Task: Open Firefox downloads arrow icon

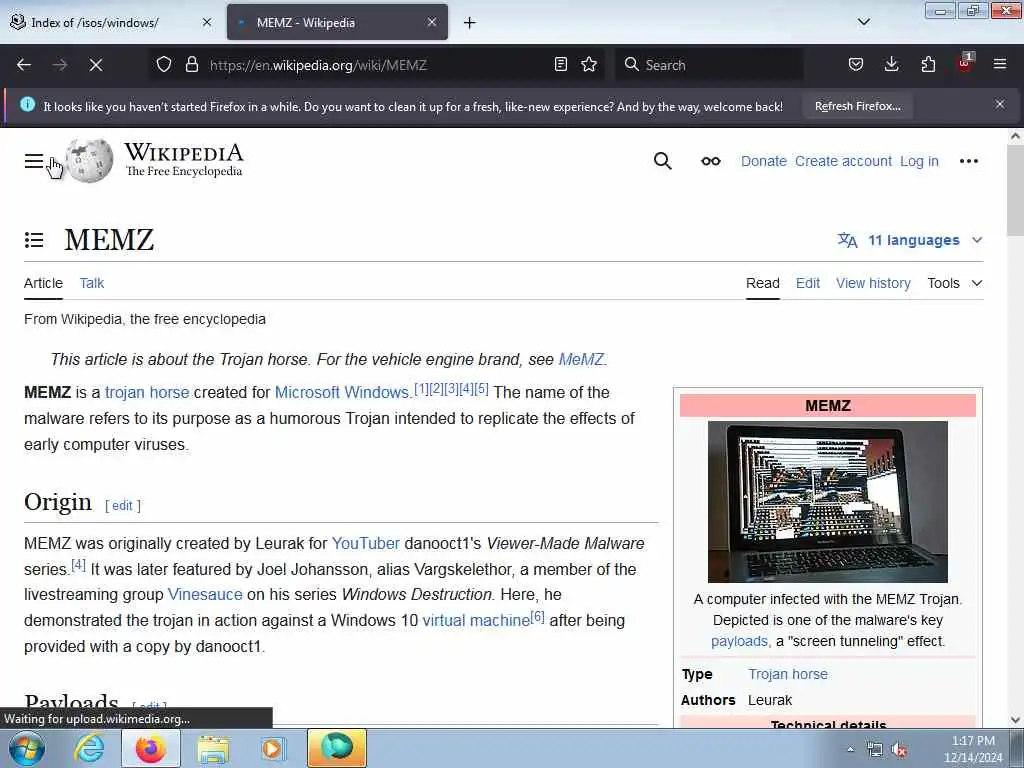Action: [x=891, y=64]
